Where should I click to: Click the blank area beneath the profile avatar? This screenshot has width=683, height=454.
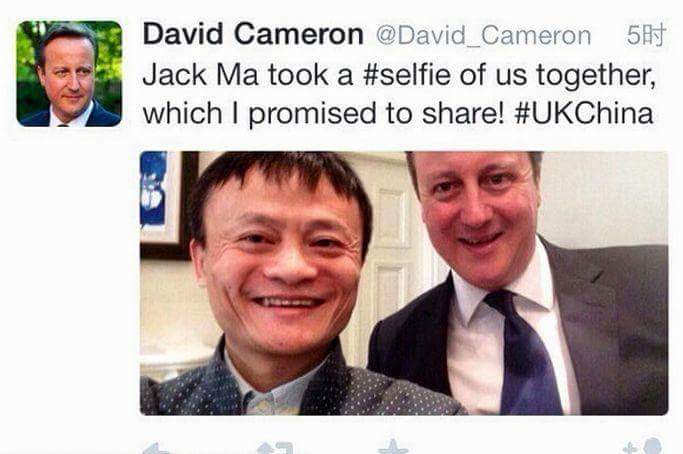[x=69, y=283]
